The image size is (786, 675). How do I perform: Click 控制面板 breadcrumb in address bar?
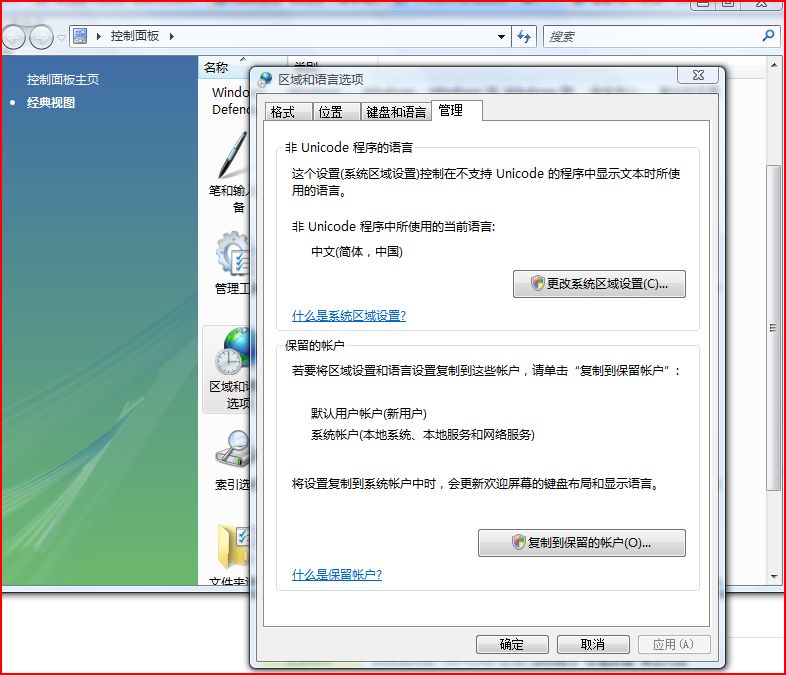pyautogui.click(x=135, y=36)
